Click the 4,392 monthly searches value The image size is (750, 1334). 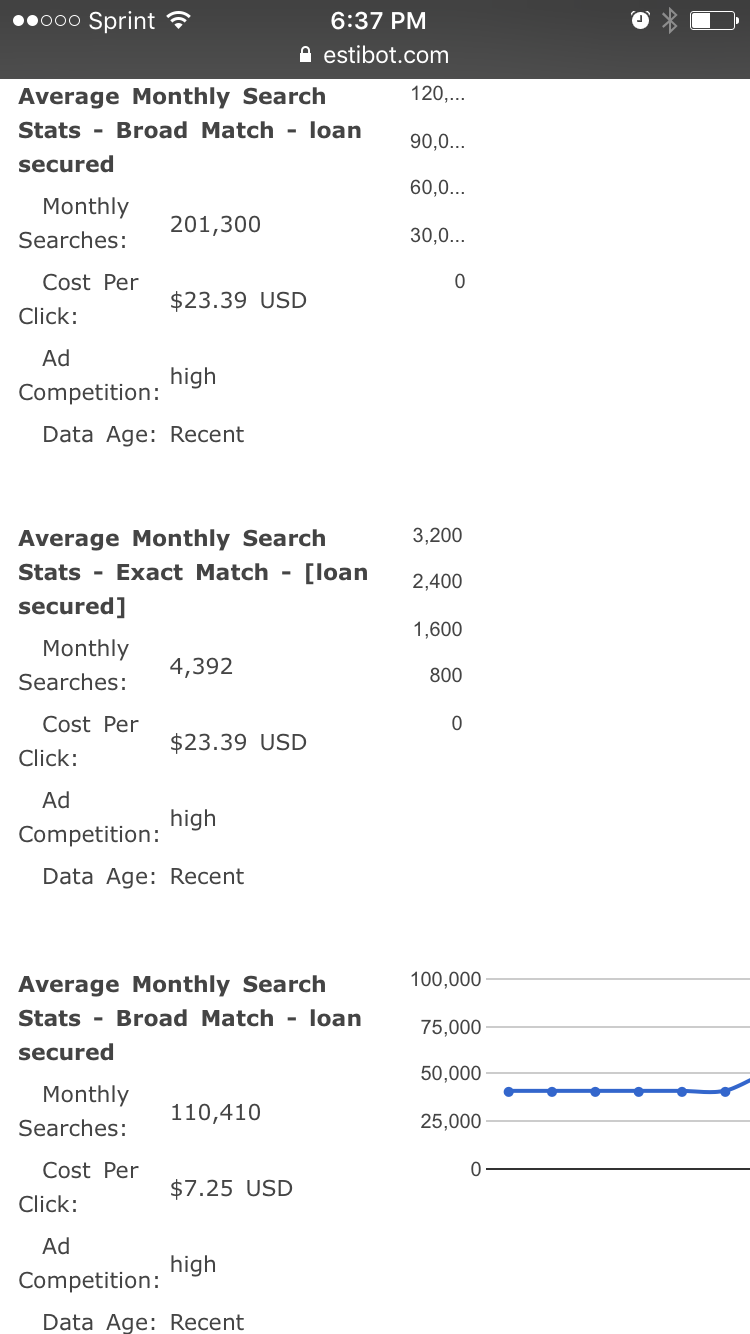(201, 666)
